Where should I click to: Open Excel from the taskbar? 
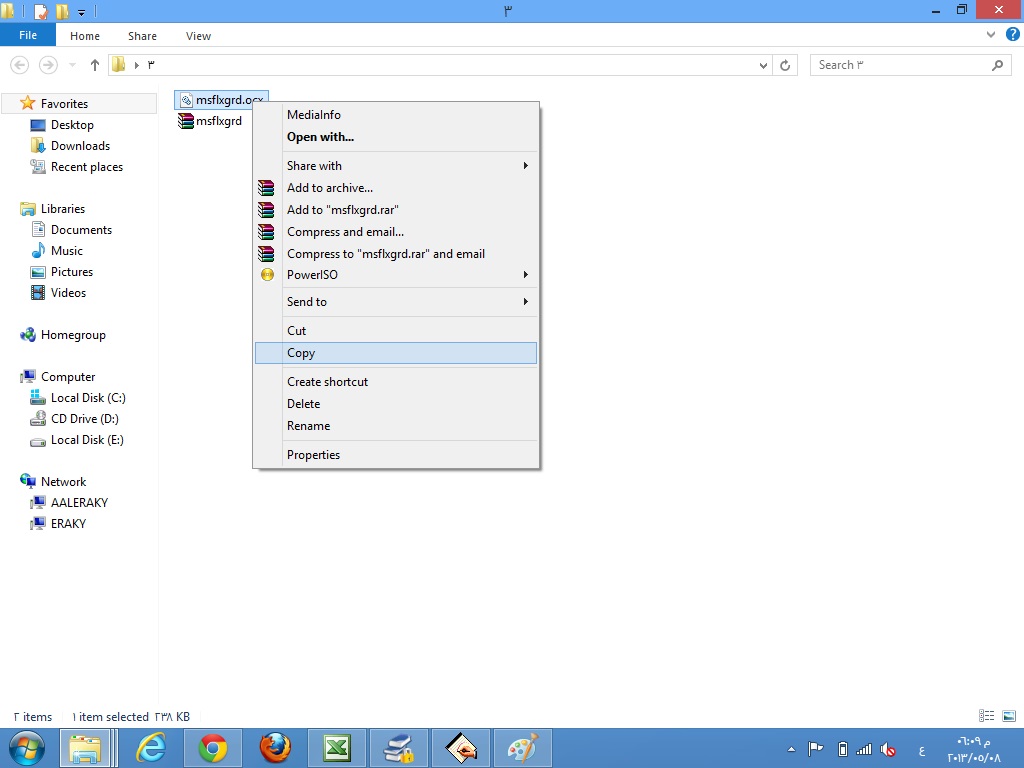pyautogui.click(x=337, y=748)
